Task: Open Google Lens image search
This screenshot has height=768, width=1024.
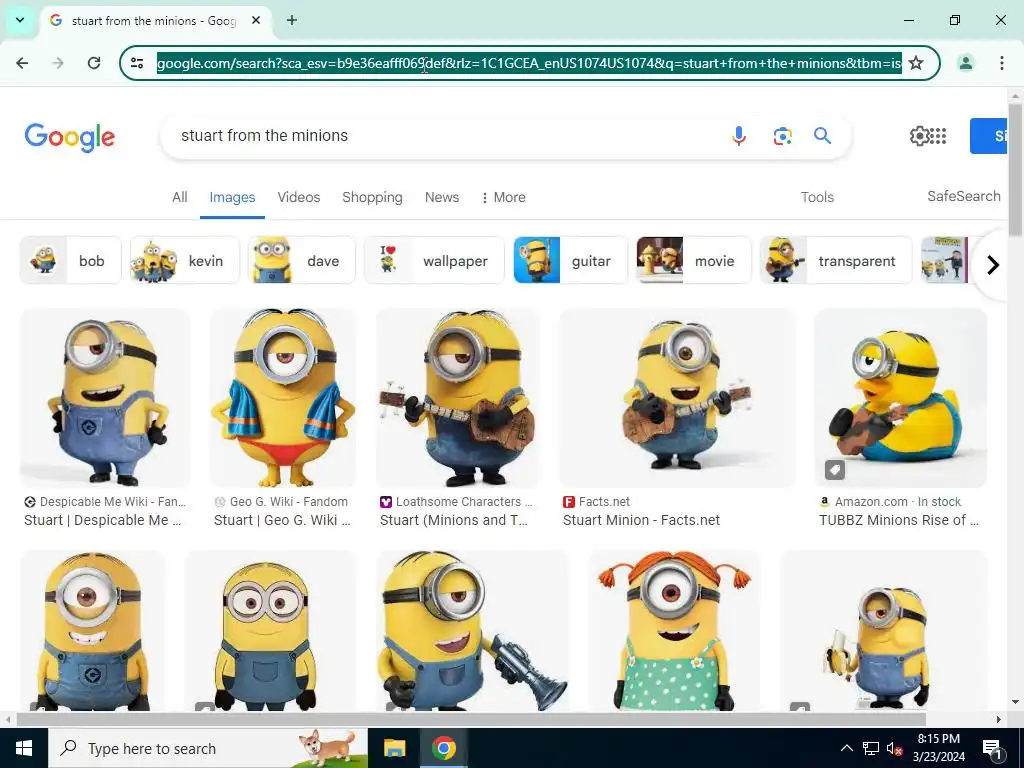Action: pyautogui.click(x=782, y=136)
